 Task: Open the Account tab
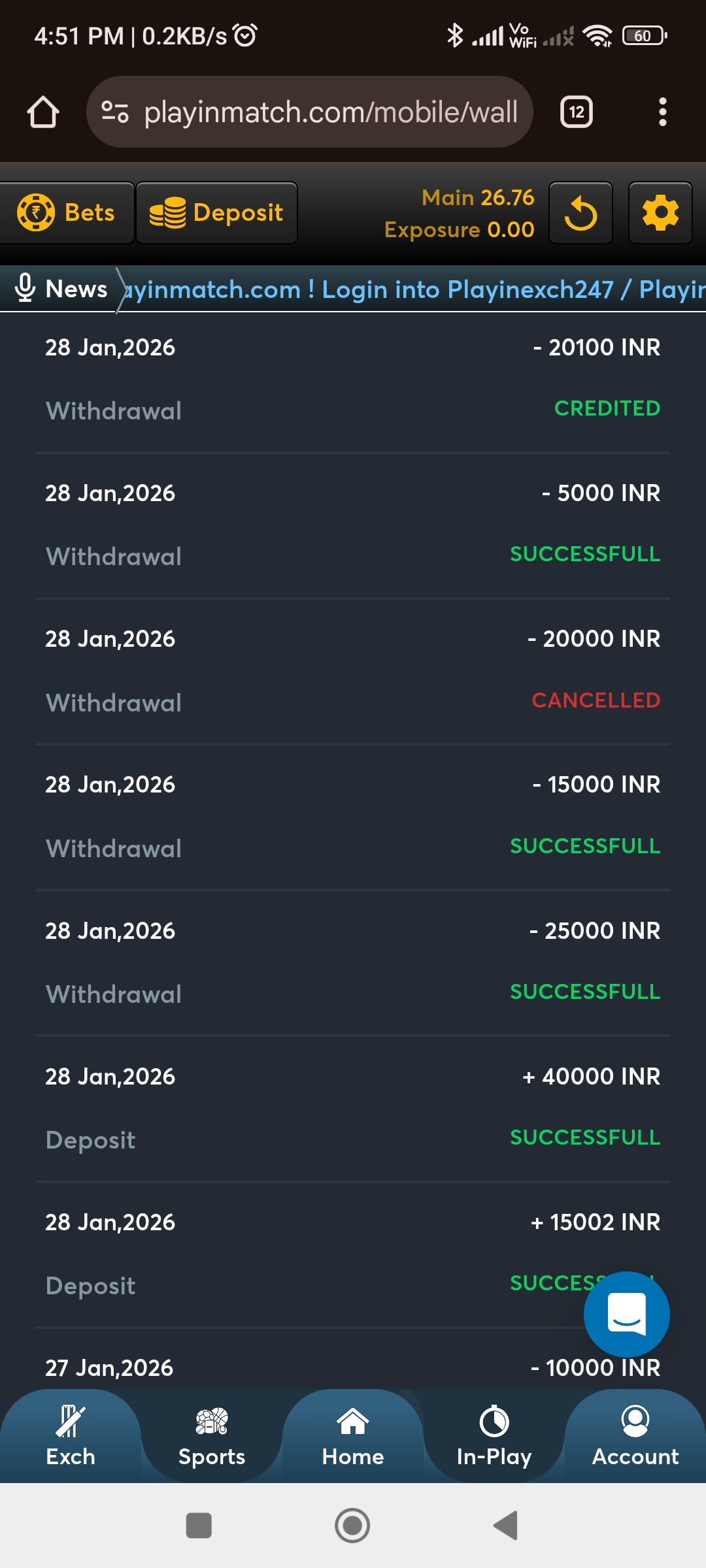coord(635,1437)
